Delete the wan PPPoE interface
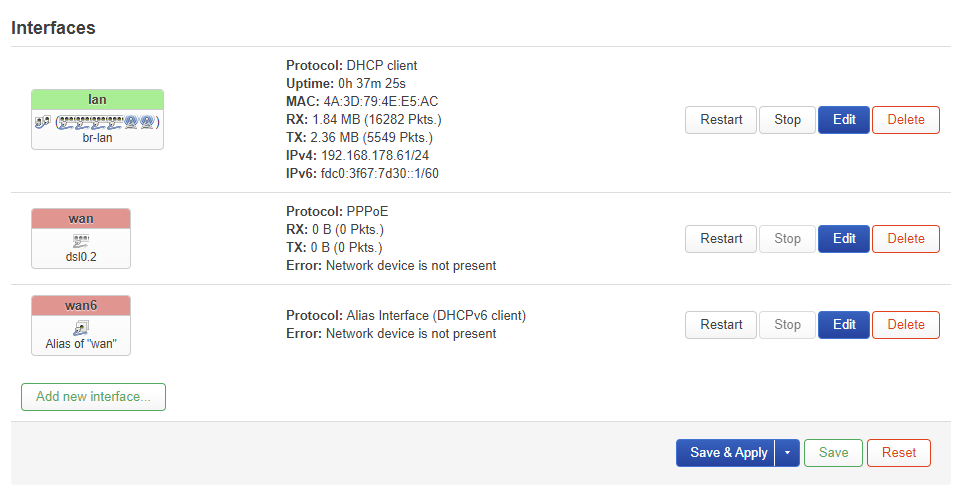This screenshot has width=959, height=495. pyautogui.click(x=906, y=239)
